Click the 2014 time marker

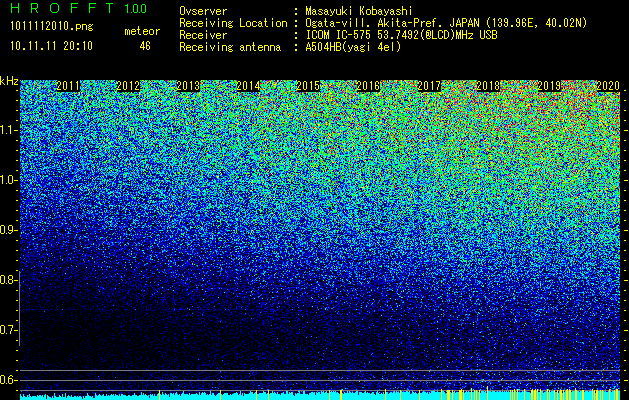[x=248, y=86]
